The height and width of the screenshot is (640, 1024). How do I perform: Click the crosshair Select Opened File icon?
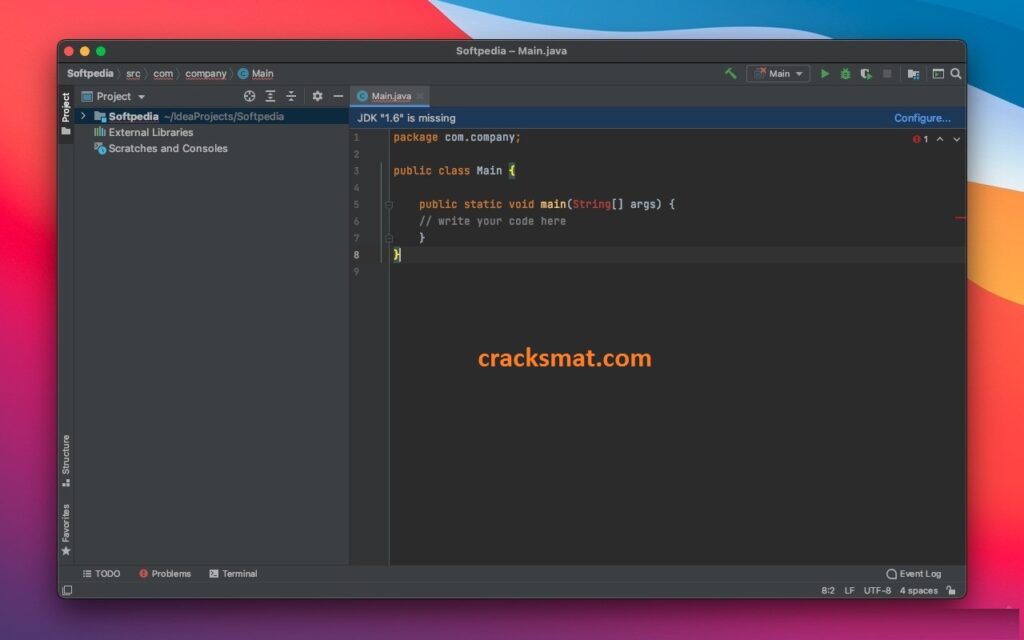249,96
